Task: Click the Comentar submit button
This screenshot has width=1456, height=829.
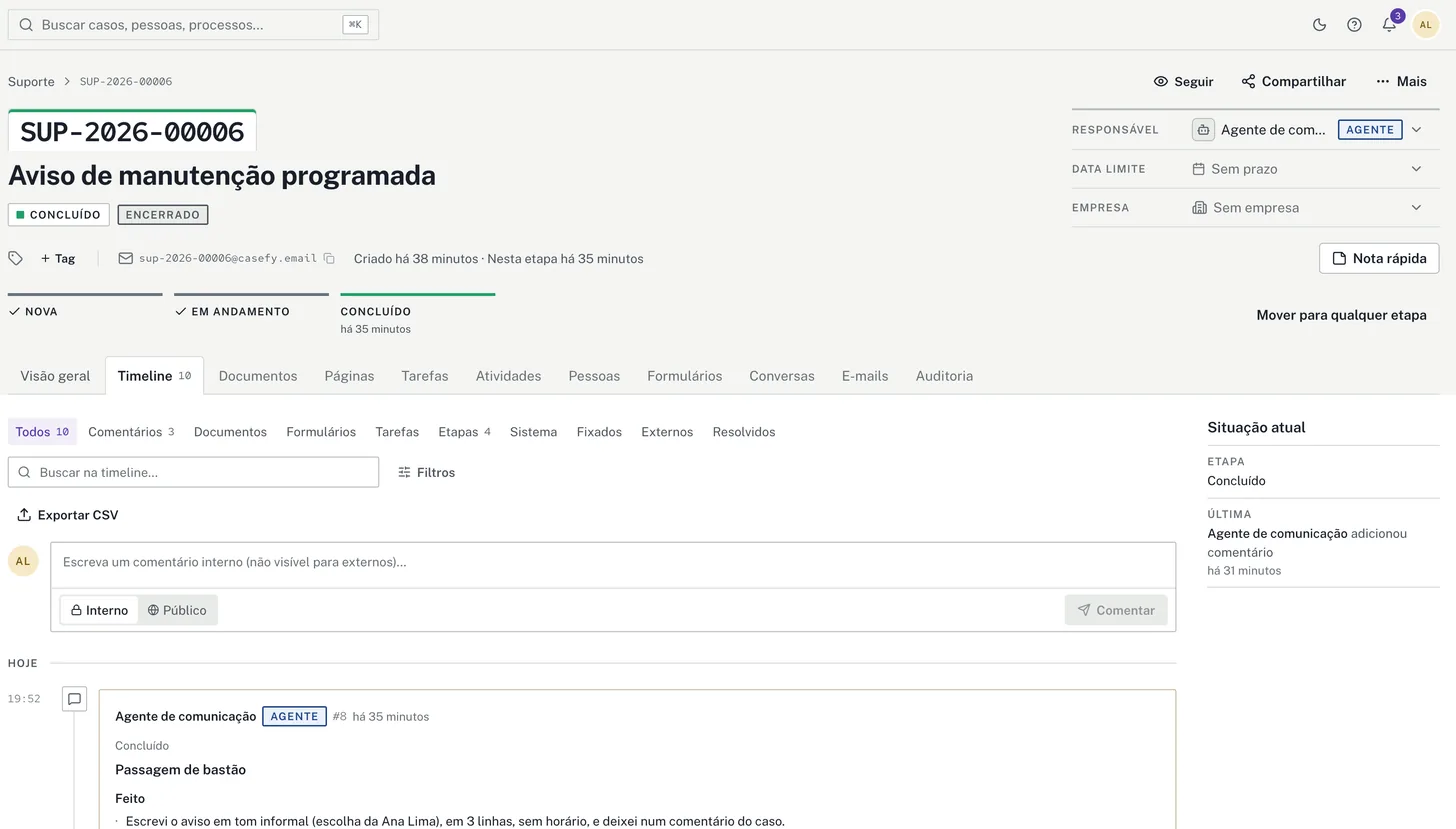Action: pyautogui.click(x=1116, y=610)
